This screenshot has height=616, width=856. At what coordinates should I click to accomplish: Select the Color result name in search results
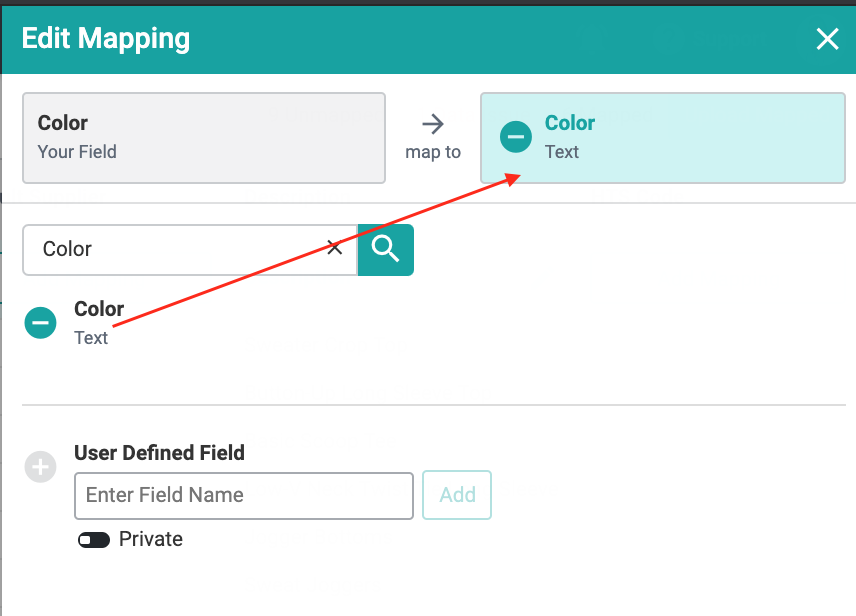click(99, 309)
